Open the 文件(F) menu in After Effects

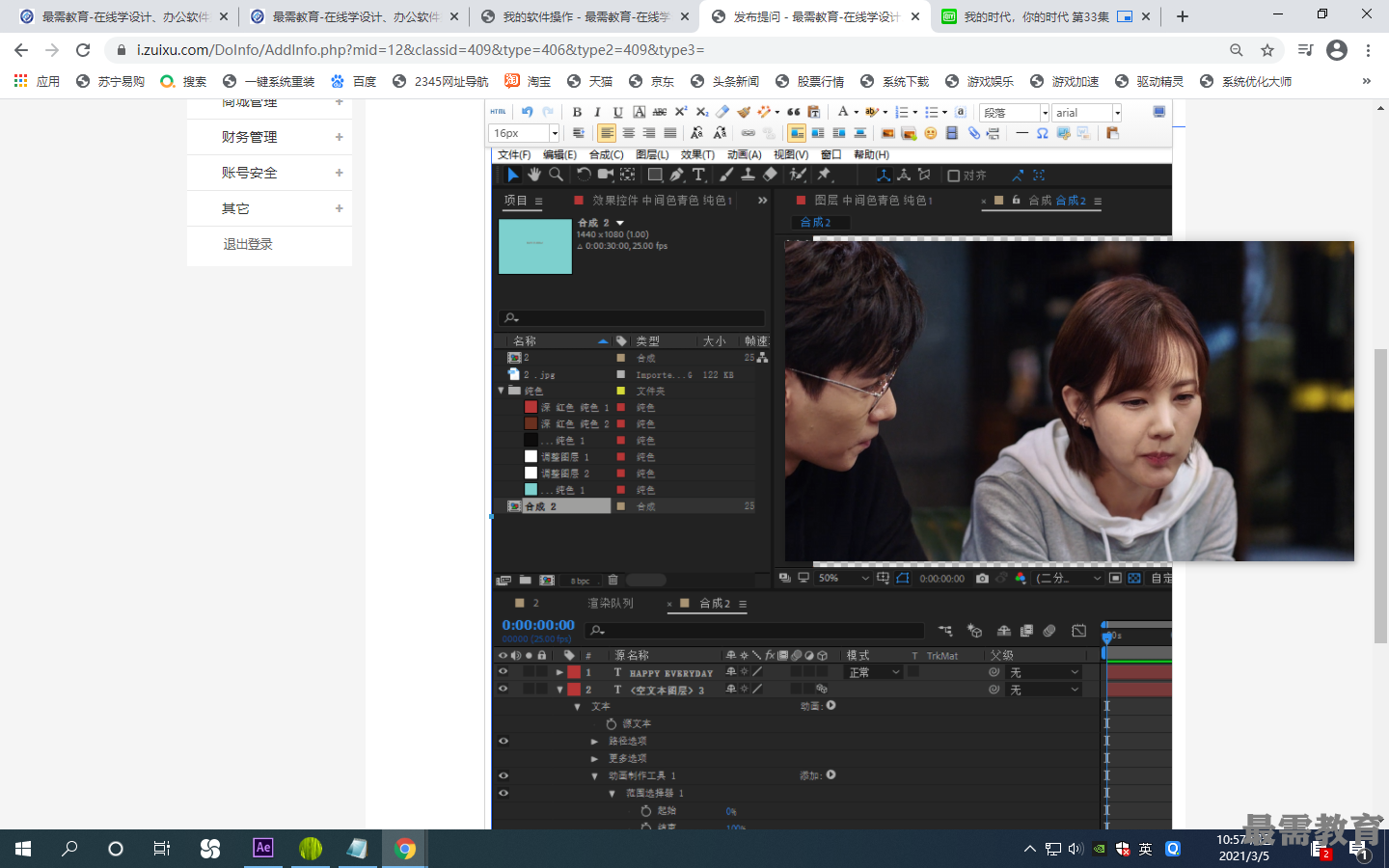514,154
